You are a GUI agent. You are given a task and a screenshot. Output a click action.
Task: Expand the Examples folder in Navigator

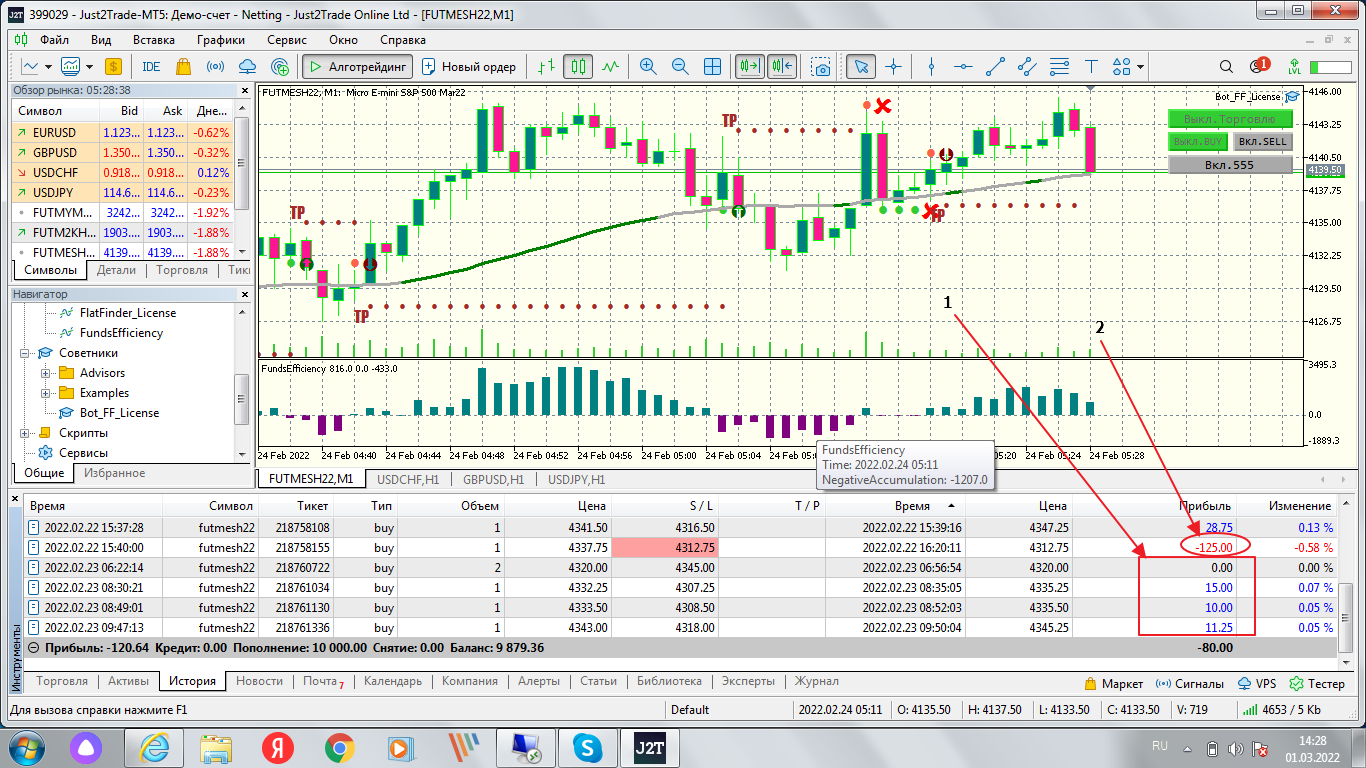pyautogui.click(x=45, y=393)
